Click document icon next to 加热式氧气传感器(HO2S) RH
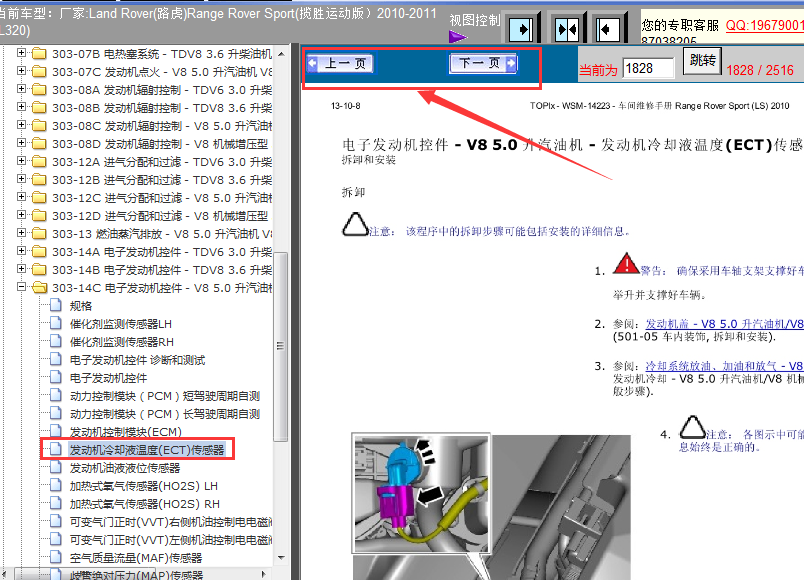 56,503
